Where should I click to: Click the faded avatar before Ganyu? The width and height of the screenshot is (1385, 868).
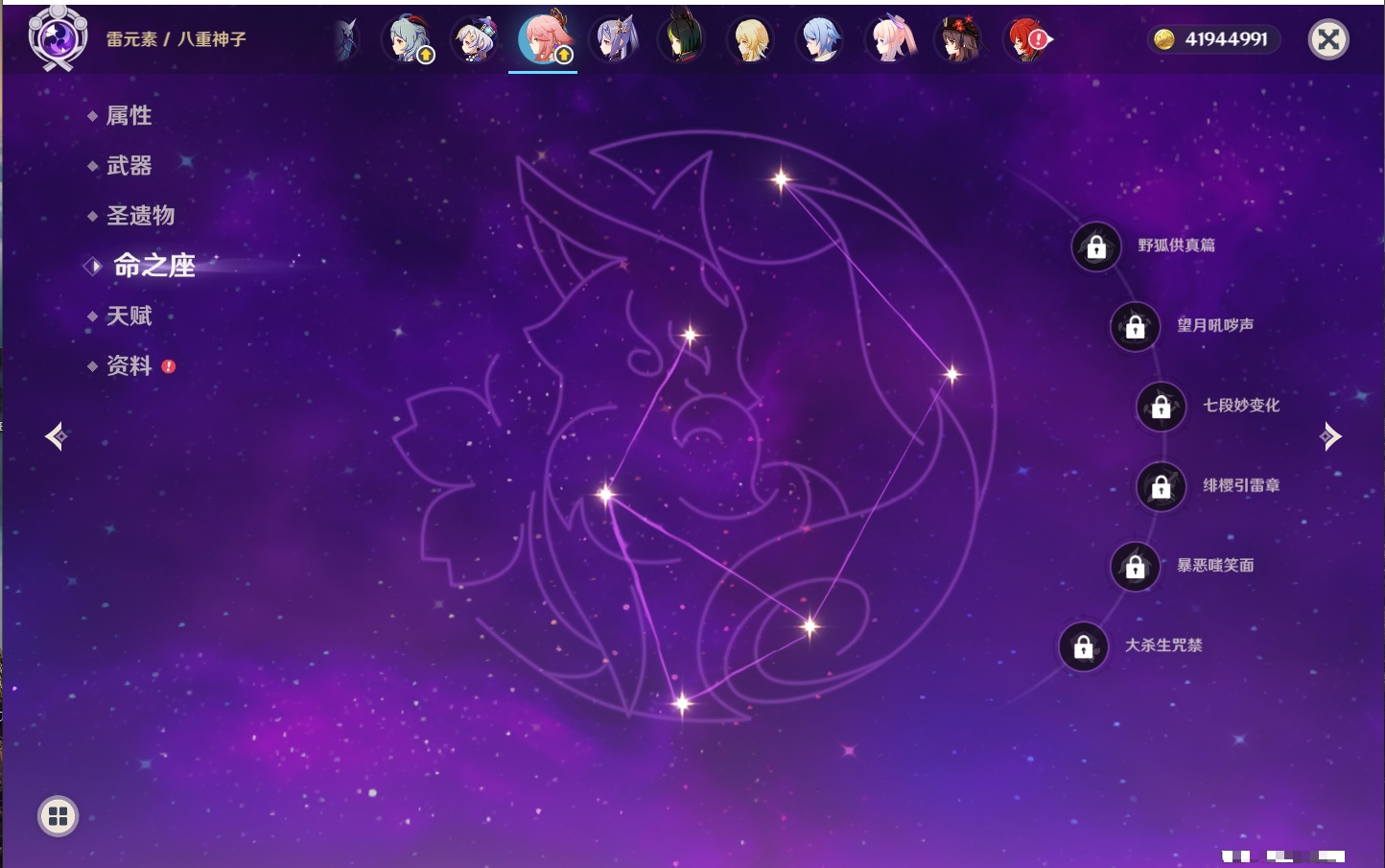(347, 39)
